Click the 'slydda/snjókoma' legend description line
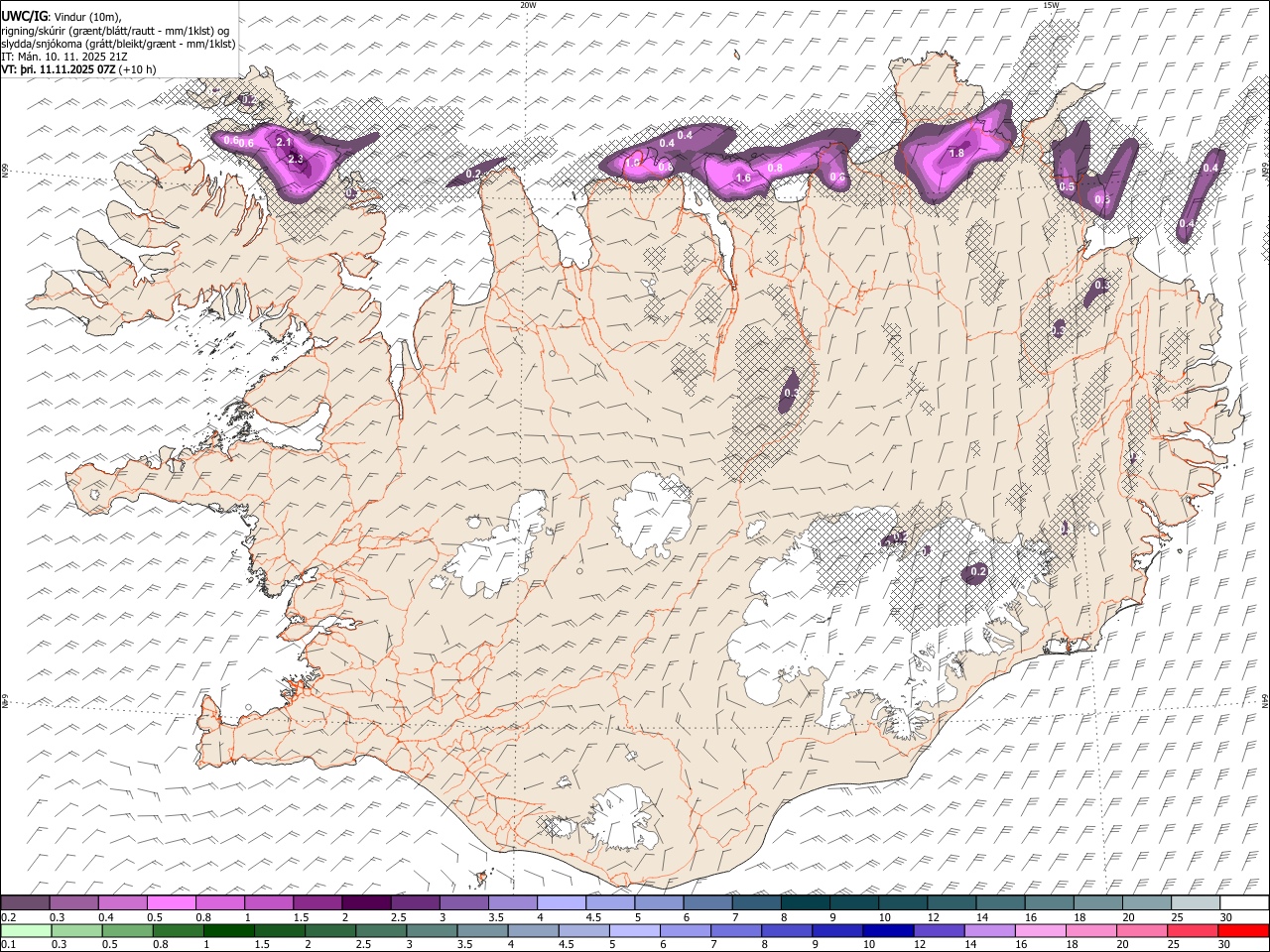The width and height of the screenshot is (1270, 952). pyautogui.click(x=118, y=44)
